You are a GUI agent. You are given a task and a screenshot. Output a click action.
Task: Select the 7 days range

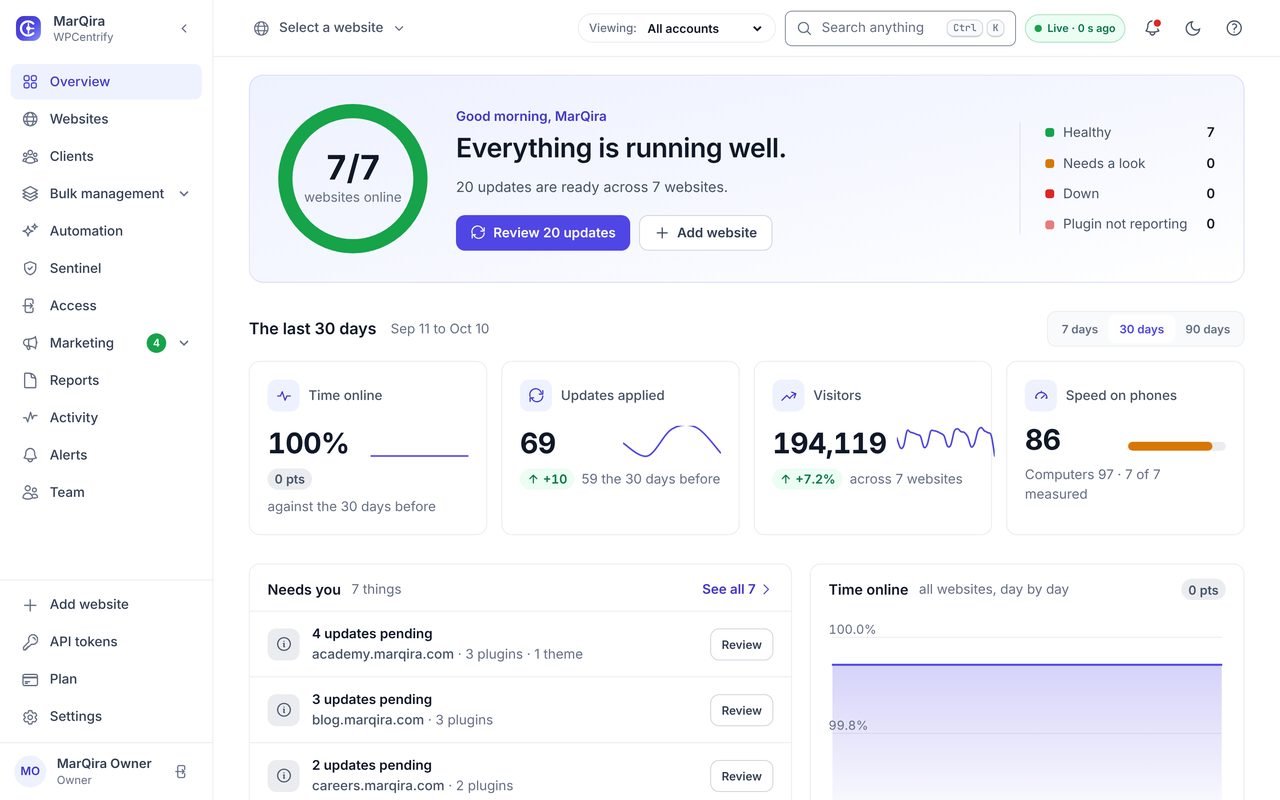point(1080,329)
